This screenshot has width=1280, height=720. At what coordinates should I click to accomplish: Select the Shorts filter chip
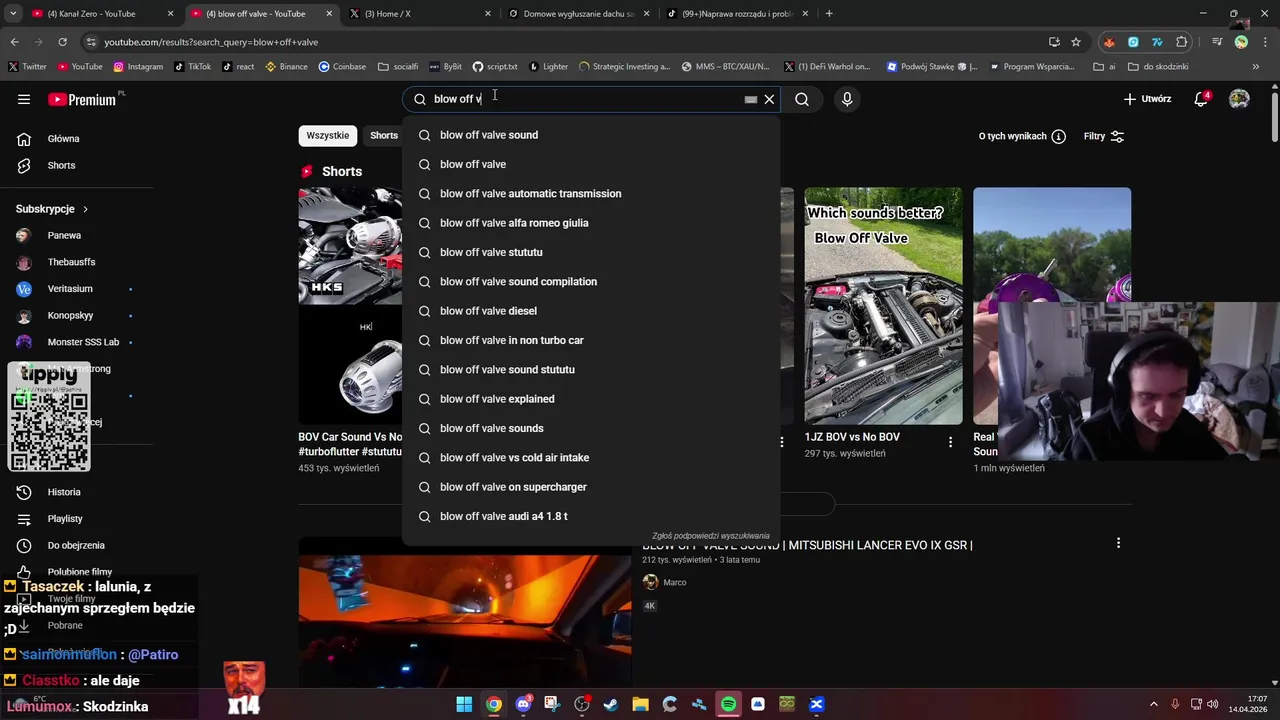384,136
